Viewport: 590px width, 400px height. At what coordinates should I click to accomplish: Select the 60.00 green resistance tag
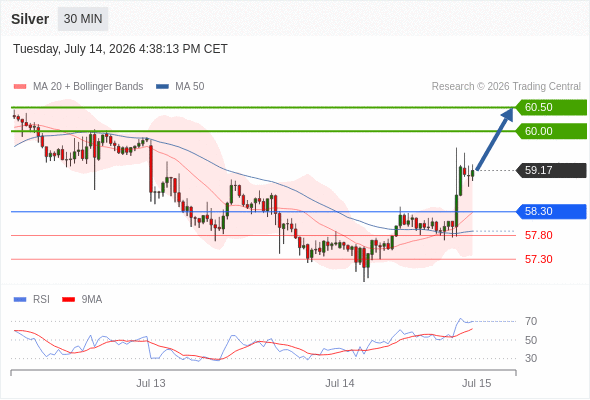(551, 131)
